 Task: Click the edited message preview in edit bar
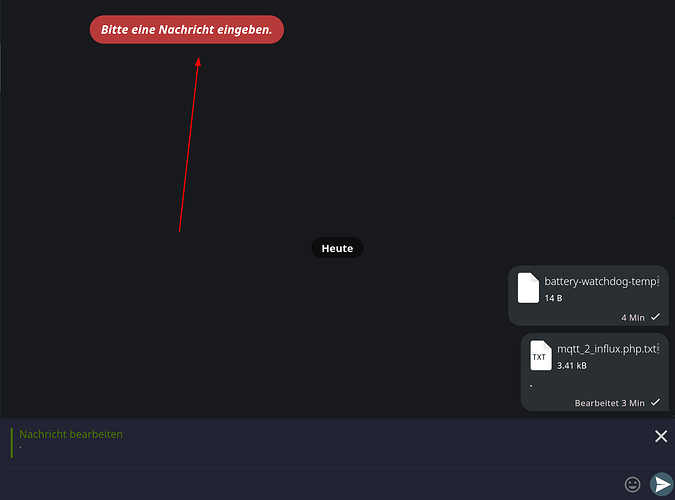tap(22, 447)
